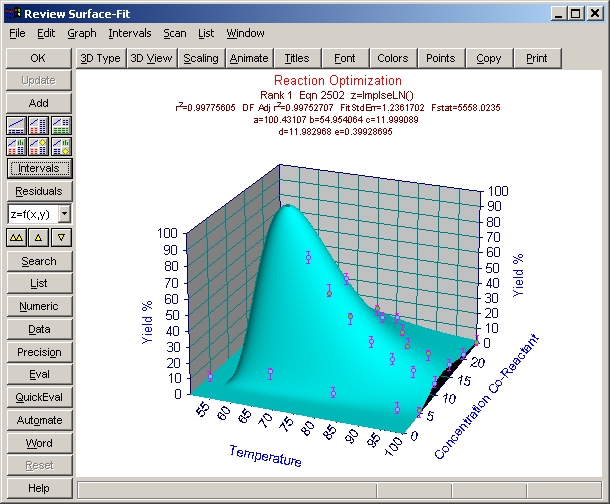Toggle the Residuals button
Screen dimensions: 610x504
pos(39,191)
